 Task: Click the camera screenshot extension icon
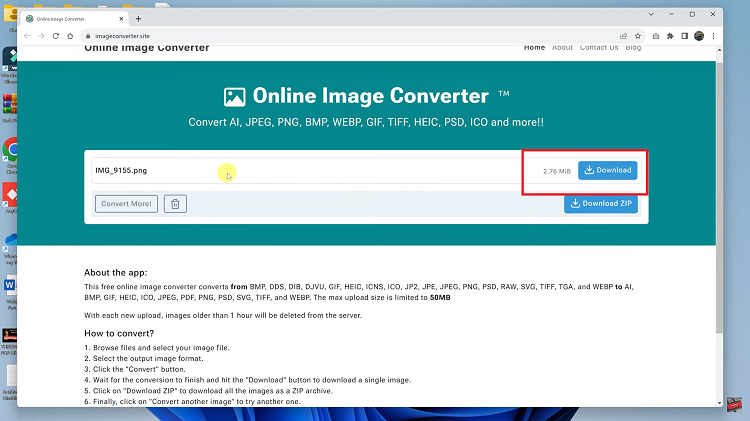(x=656, y=36)
